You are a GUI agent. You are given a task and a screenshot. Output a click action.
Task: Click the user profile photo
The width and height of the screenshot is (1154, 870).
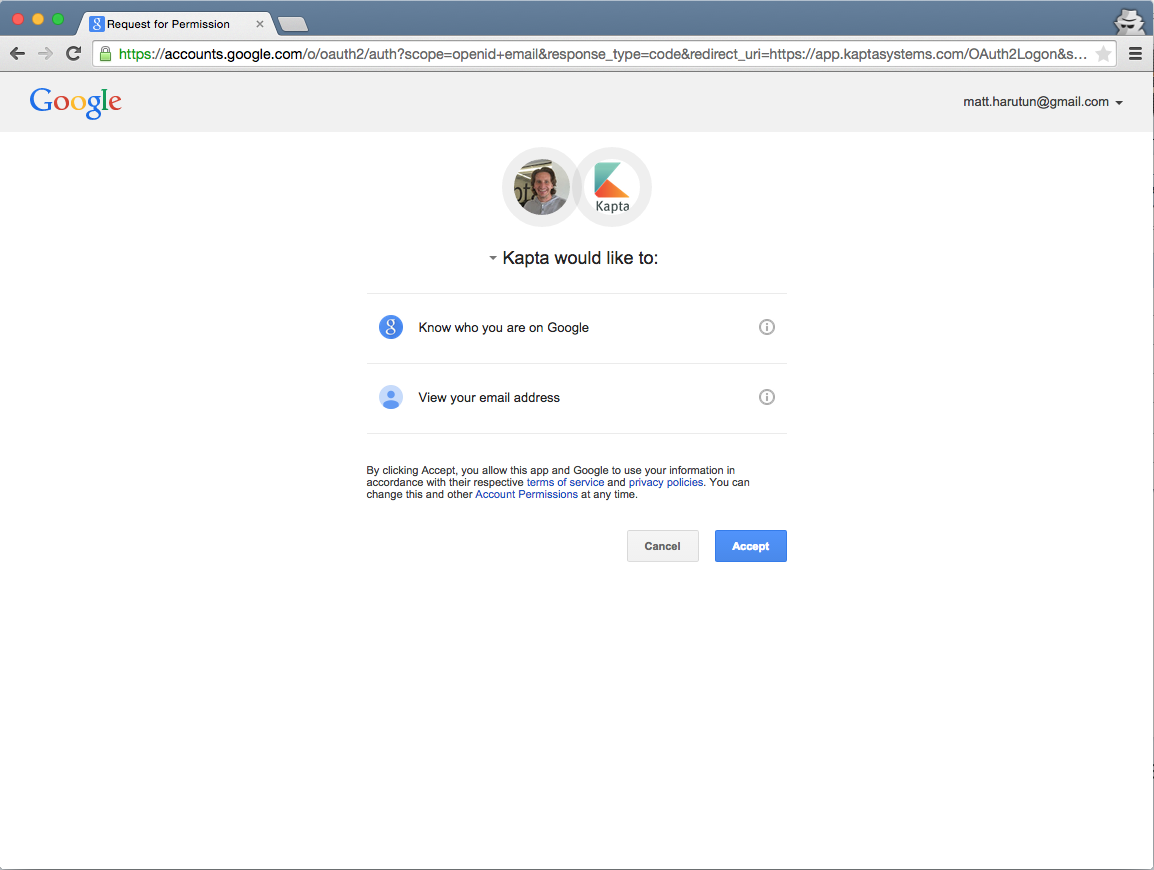tap(542, 187)
